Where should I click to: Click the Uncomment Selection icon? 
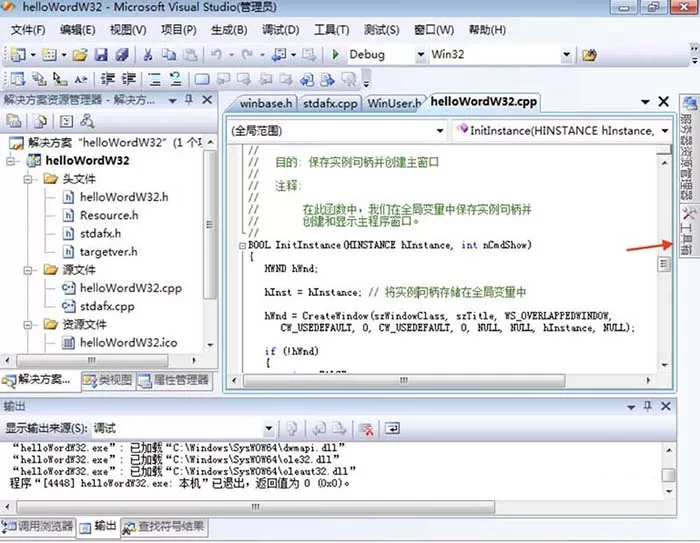click(176, 79)
